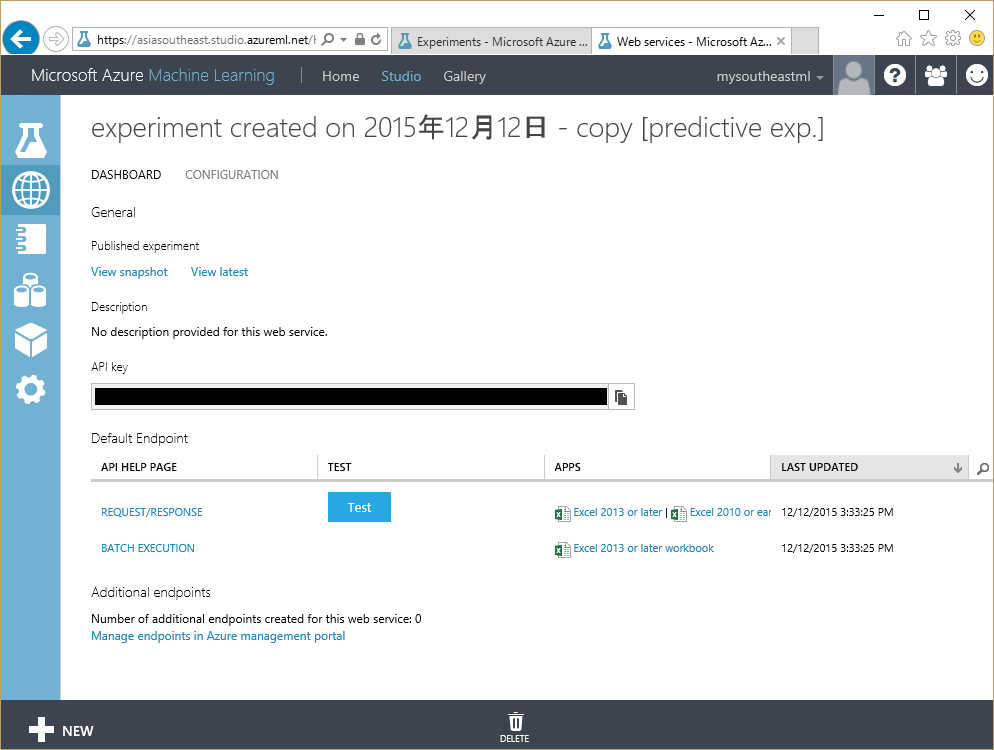
Task: Select the Web Services globe icon
Action: pyautogui.click(x=30, y=190)
